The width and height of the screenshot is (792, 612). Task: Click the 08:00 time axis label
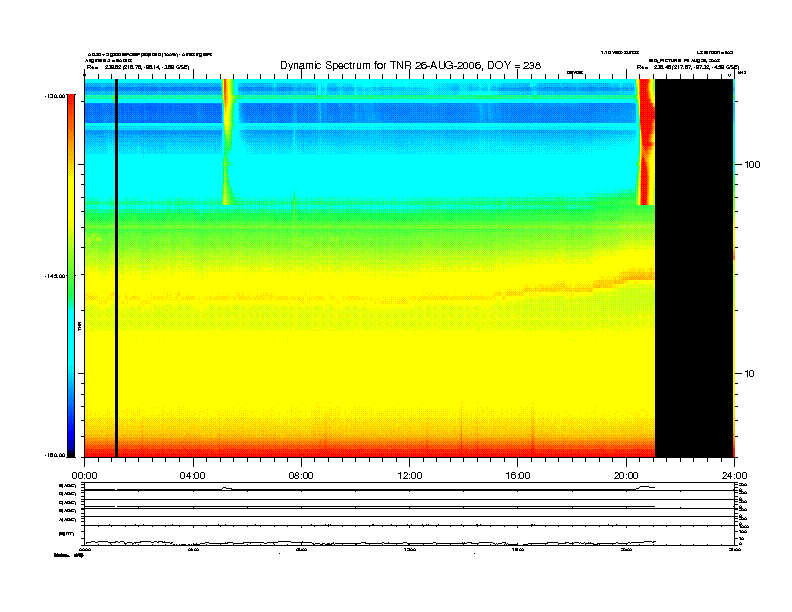(301, 476)
